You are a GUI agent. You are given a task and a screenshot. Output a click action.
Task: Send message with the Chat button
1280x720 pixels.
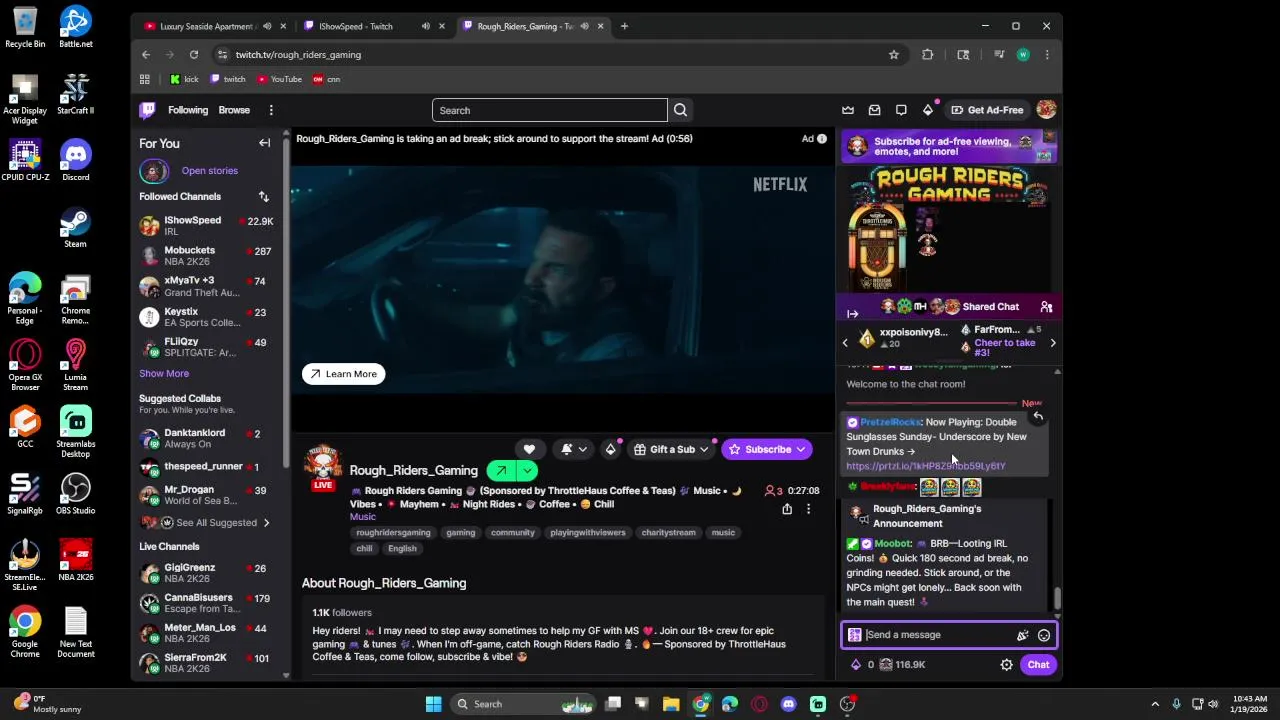point(1038,665)
